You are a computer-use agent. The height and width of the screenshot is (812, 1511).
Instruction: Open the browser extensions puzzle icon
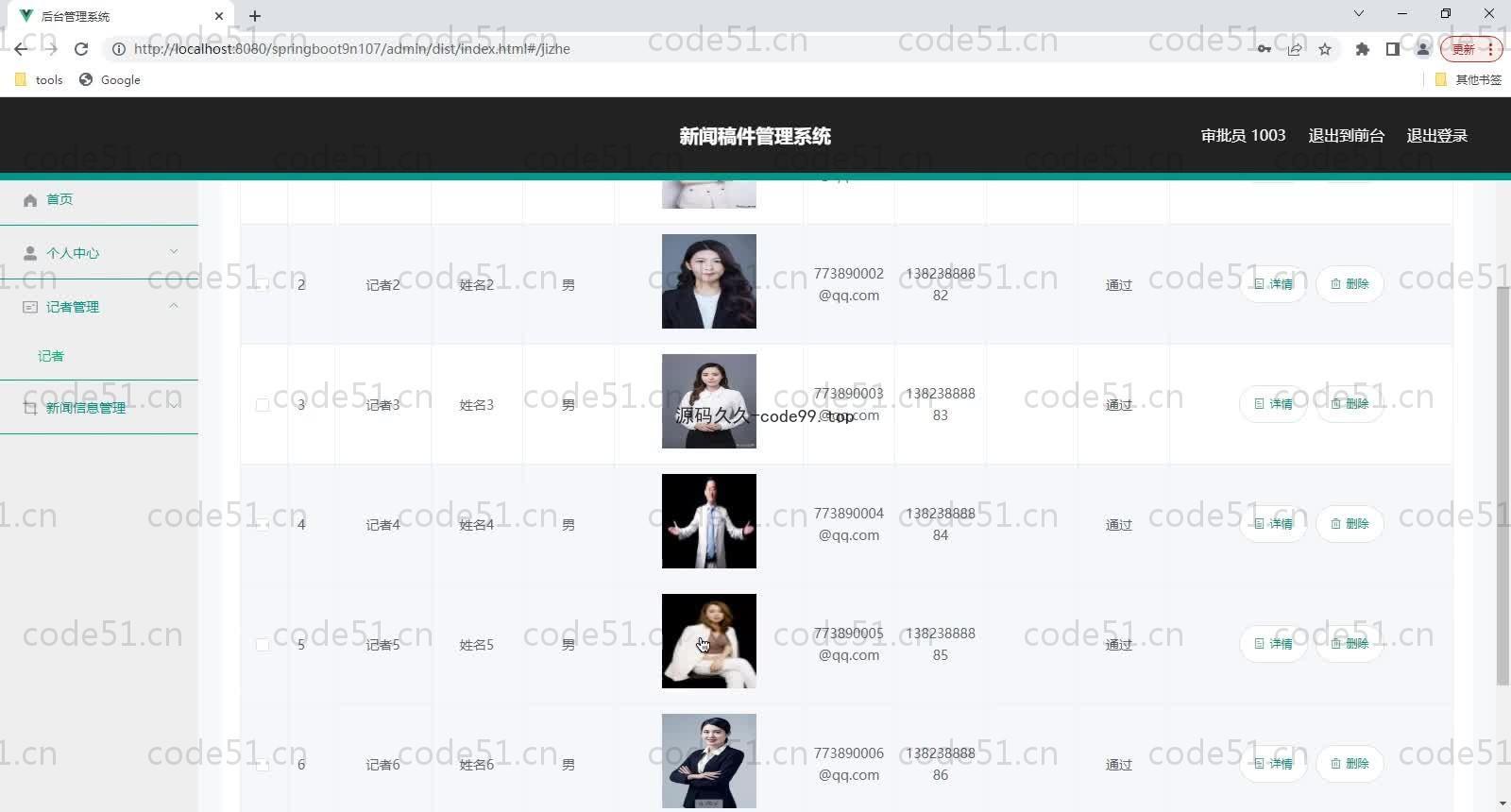1362,49
